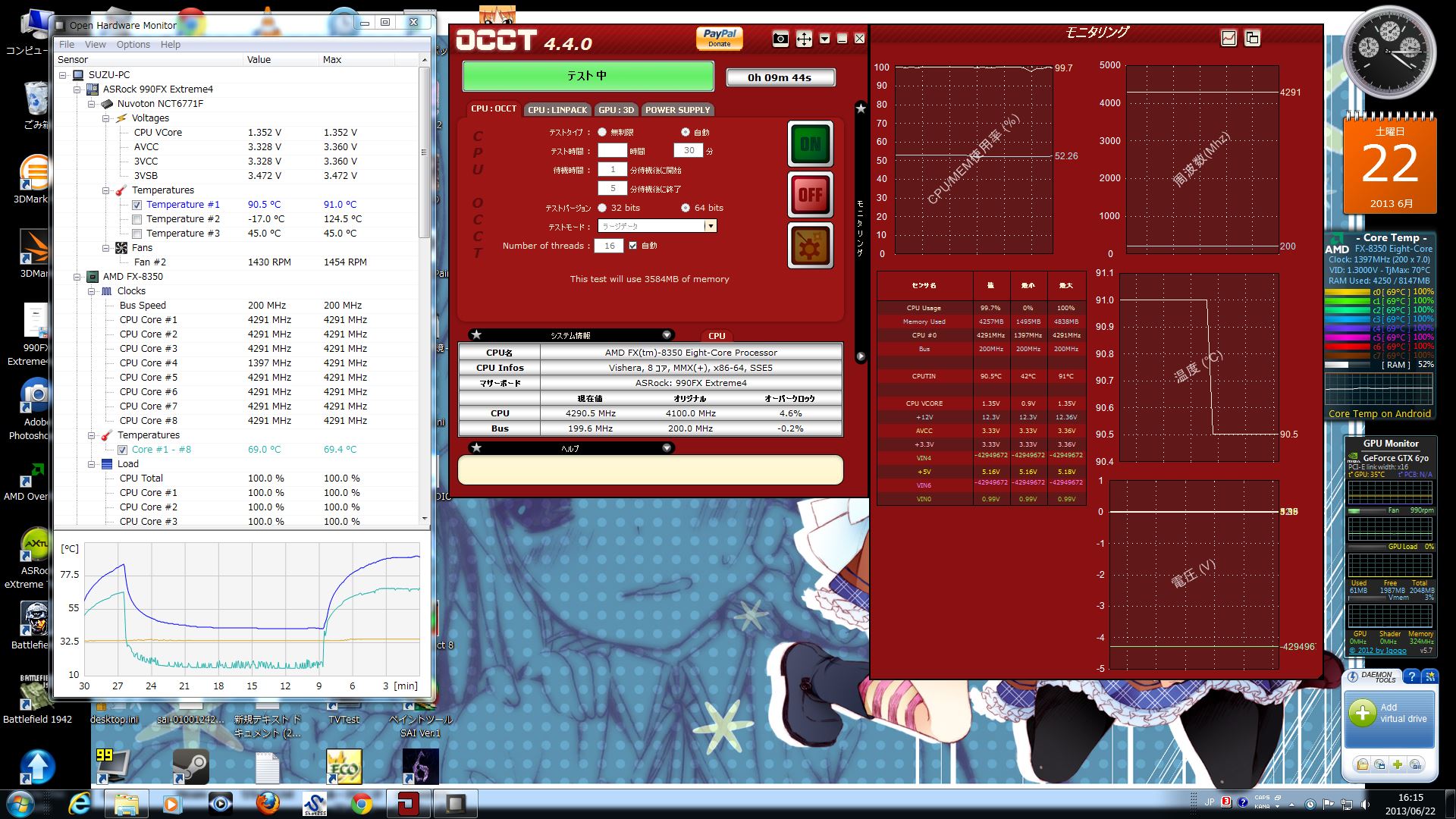Expand the ヘルプ section dropdown arrow
1456x819 pixels.
click(667, 447)
